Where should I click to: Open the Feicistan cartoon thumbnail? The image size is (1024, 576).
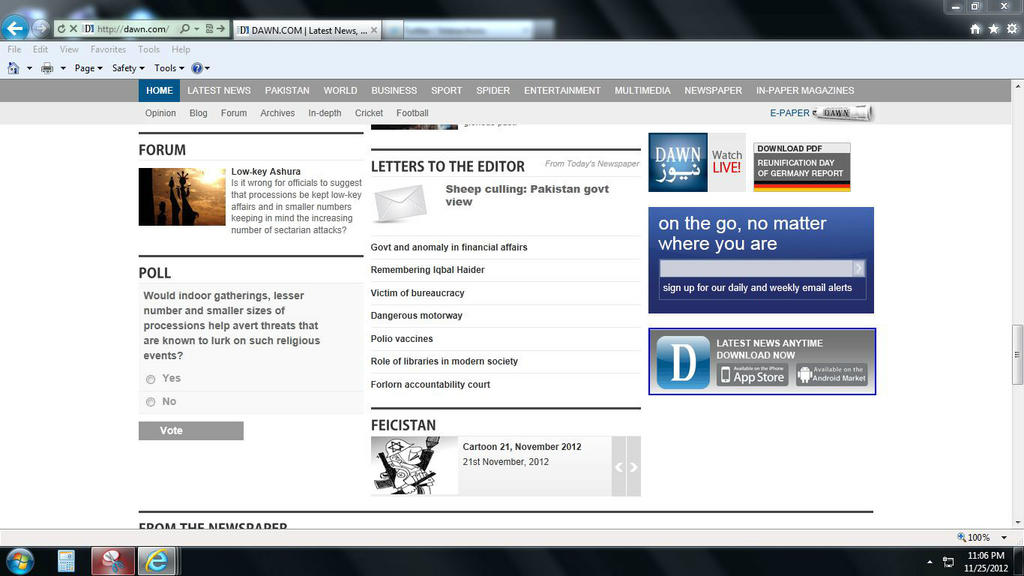tap(414, 466)
